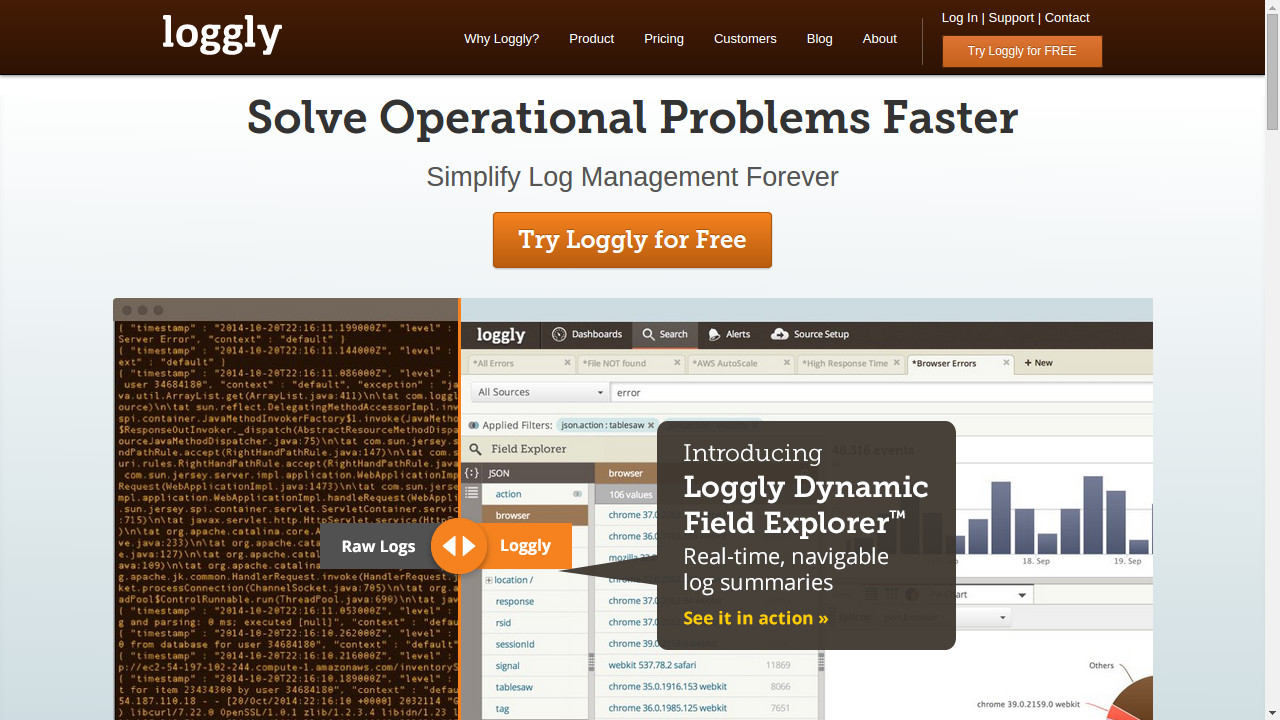Toggle the Applied Filters switch

pyautogui.click(x=474, y=425)
